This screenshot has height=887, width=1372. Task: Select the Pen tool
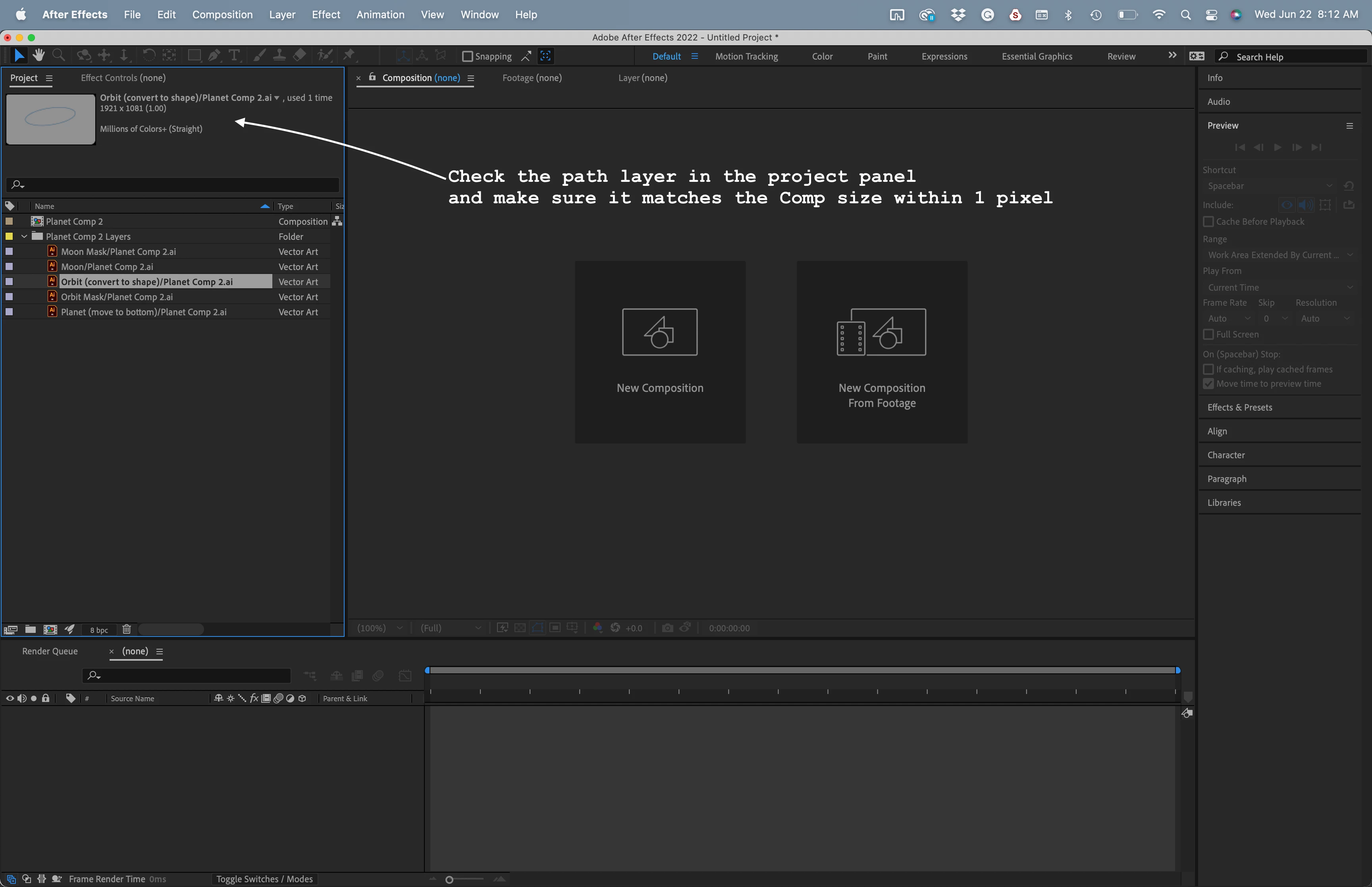[x=214, y=55]
